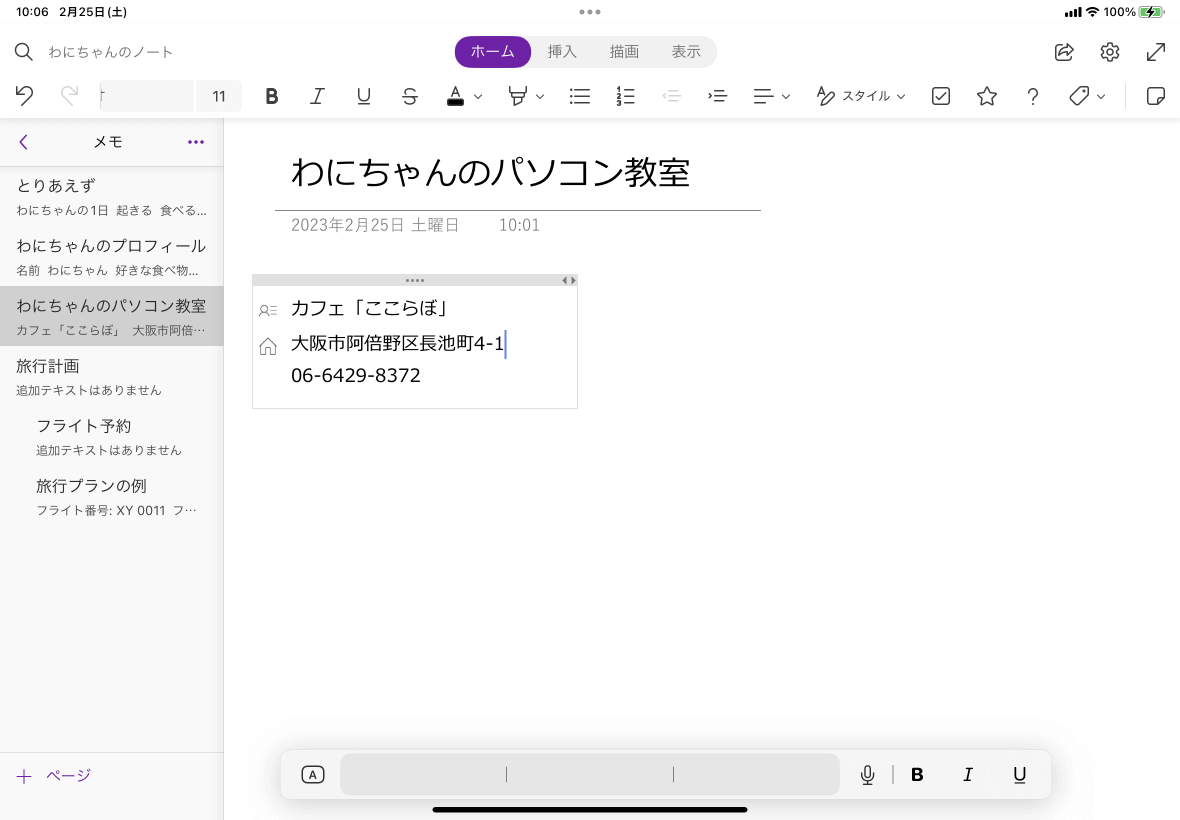This screenshot has height=820, width=1180.
Task: Tap the share notebook icon
Action: tap(1063, 52)
